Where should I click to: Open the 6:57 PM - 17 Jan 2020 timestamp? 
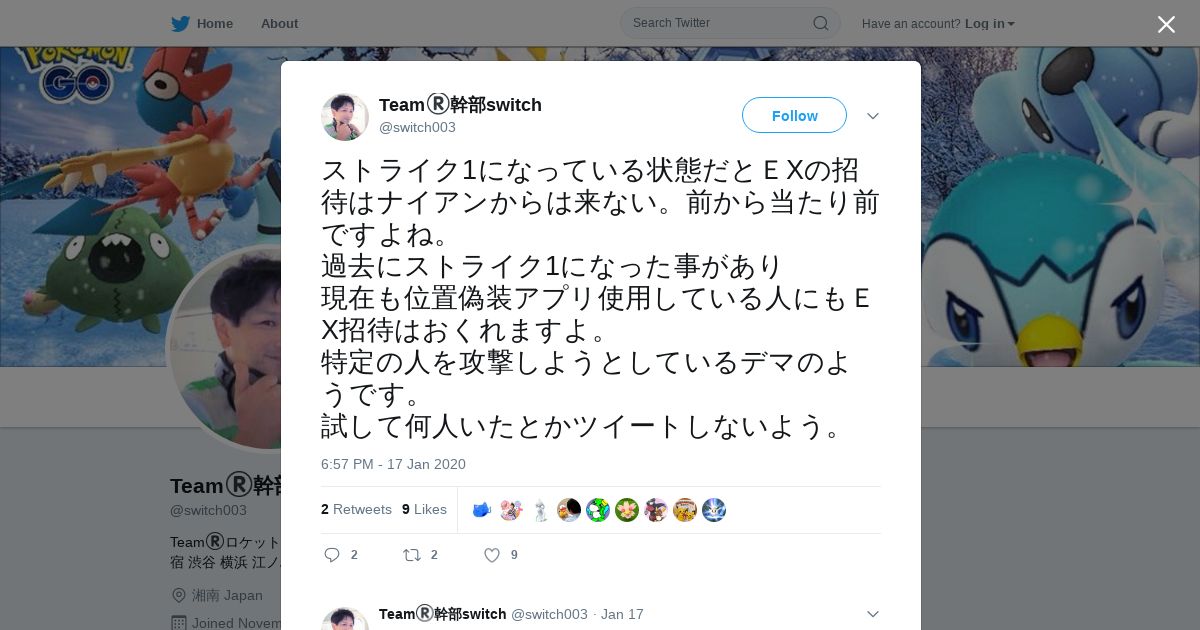click(393, 464)
